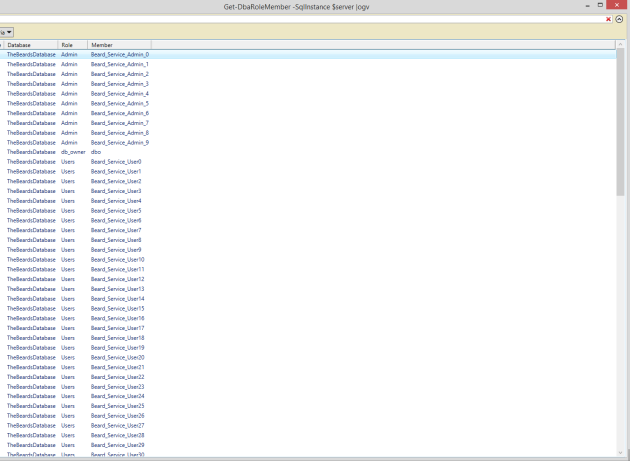Sort by the Database column header
Image resolution: width=630 pixels, height=461 pixels.
(31, 45)
